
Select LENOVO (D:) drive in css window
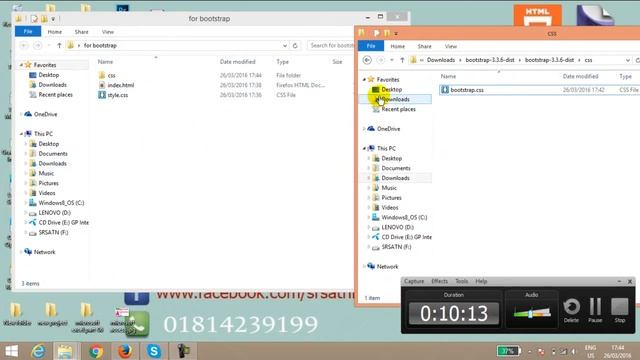pyautogui.click(x=397, y=227)
